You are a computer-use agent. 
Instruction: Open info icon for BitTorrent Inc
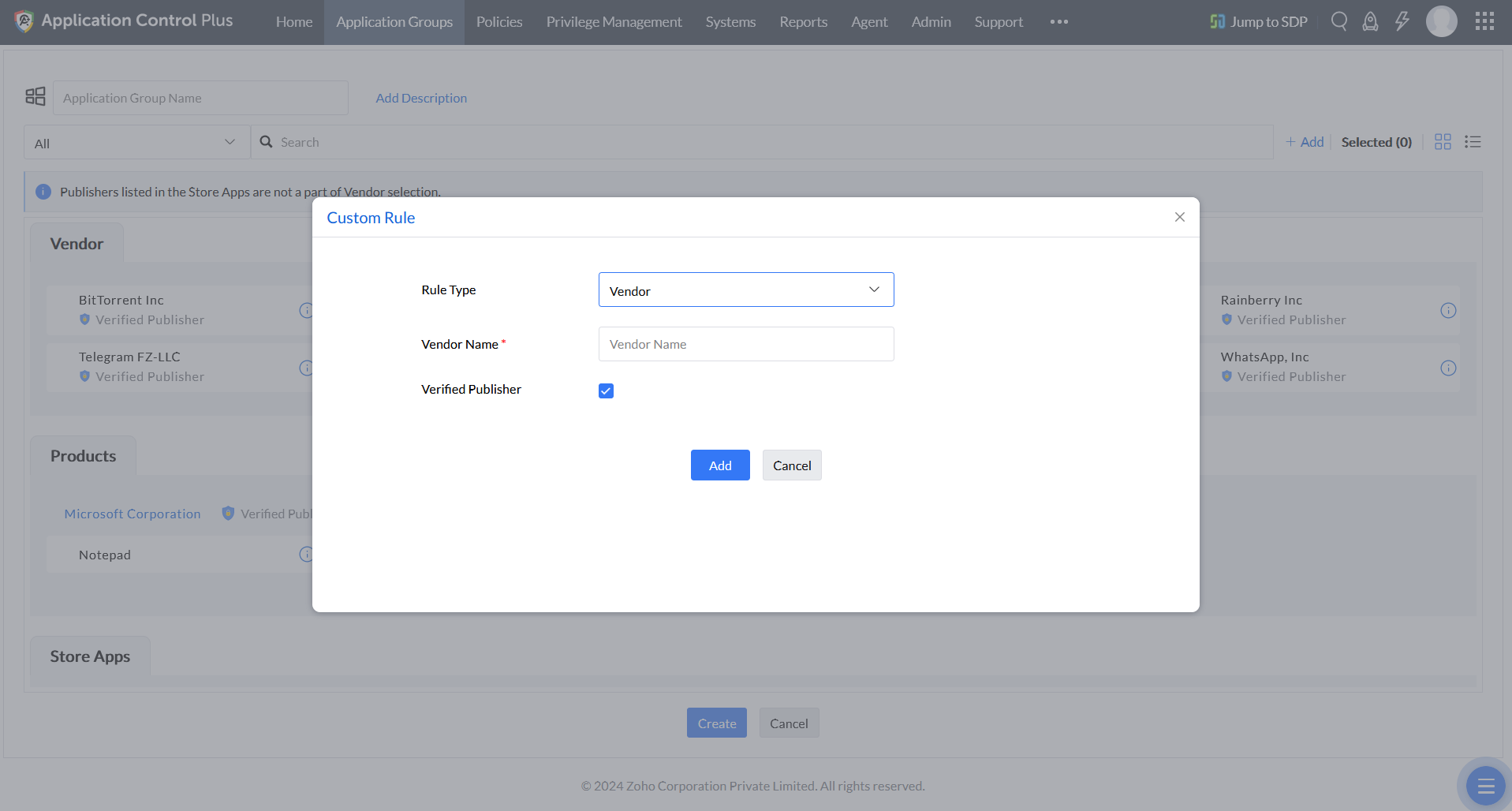[x=306, y=310]
